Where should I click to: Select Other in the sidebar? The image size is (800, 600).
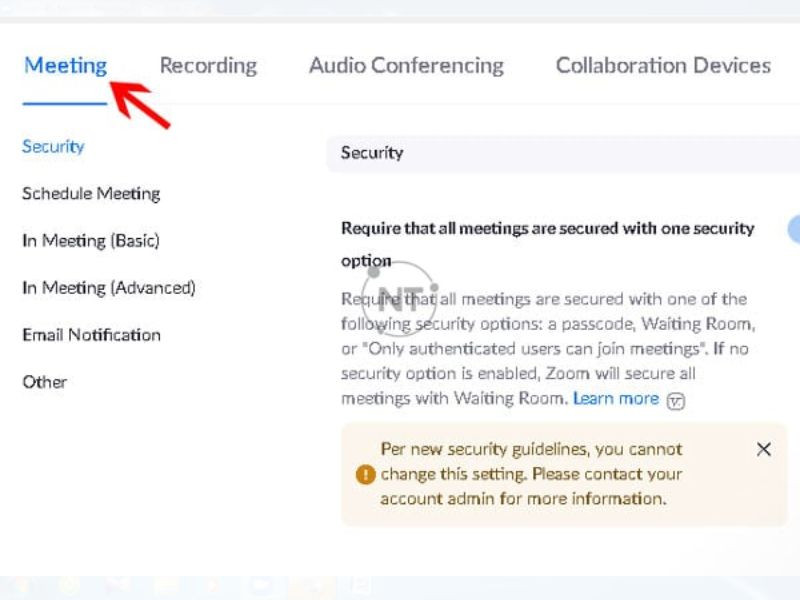coord(45,382)
